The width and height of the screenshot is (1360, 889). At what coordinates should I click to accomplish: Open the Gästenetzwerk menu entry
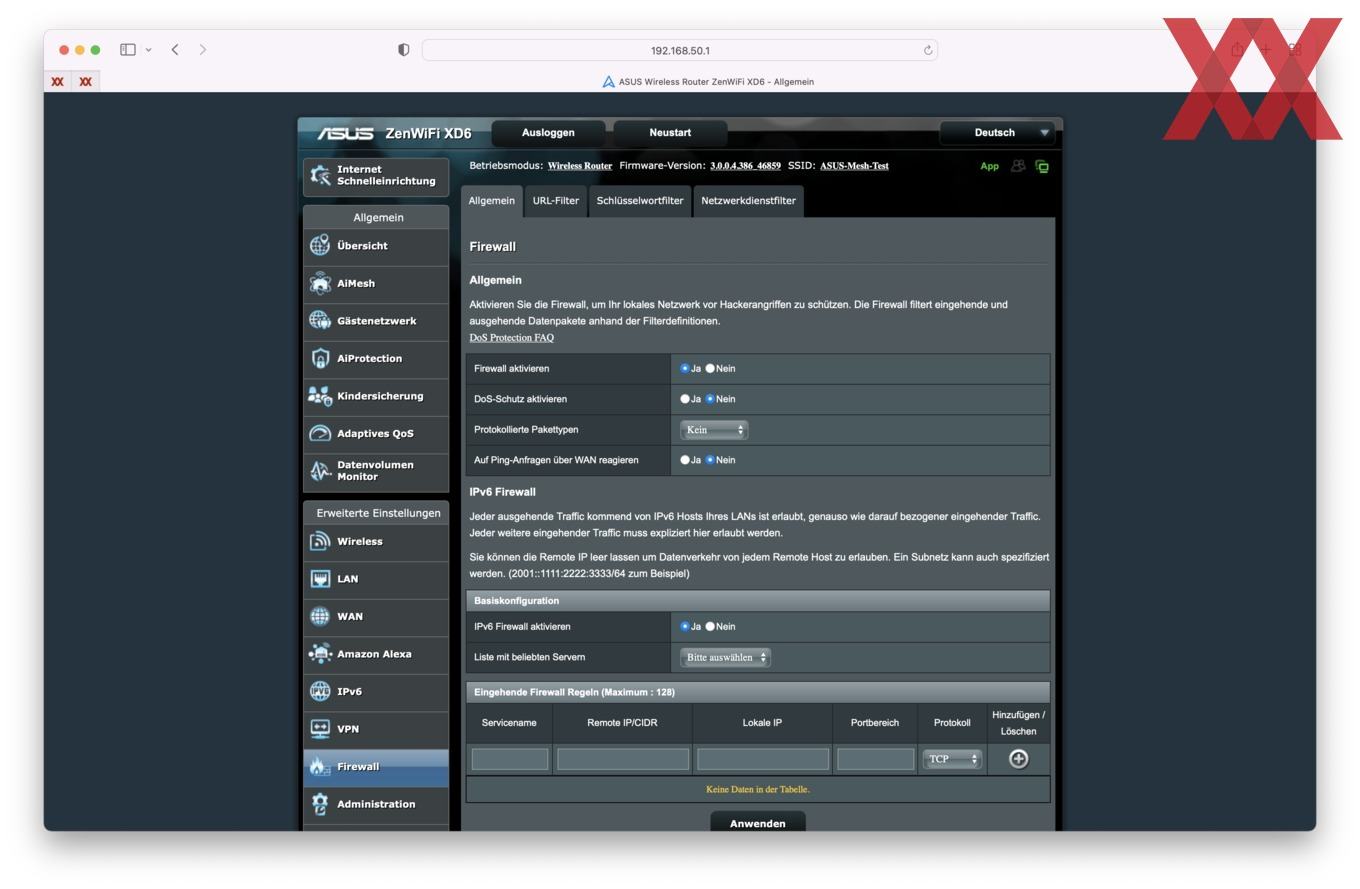pyautogui.click(x=376, y=321)
